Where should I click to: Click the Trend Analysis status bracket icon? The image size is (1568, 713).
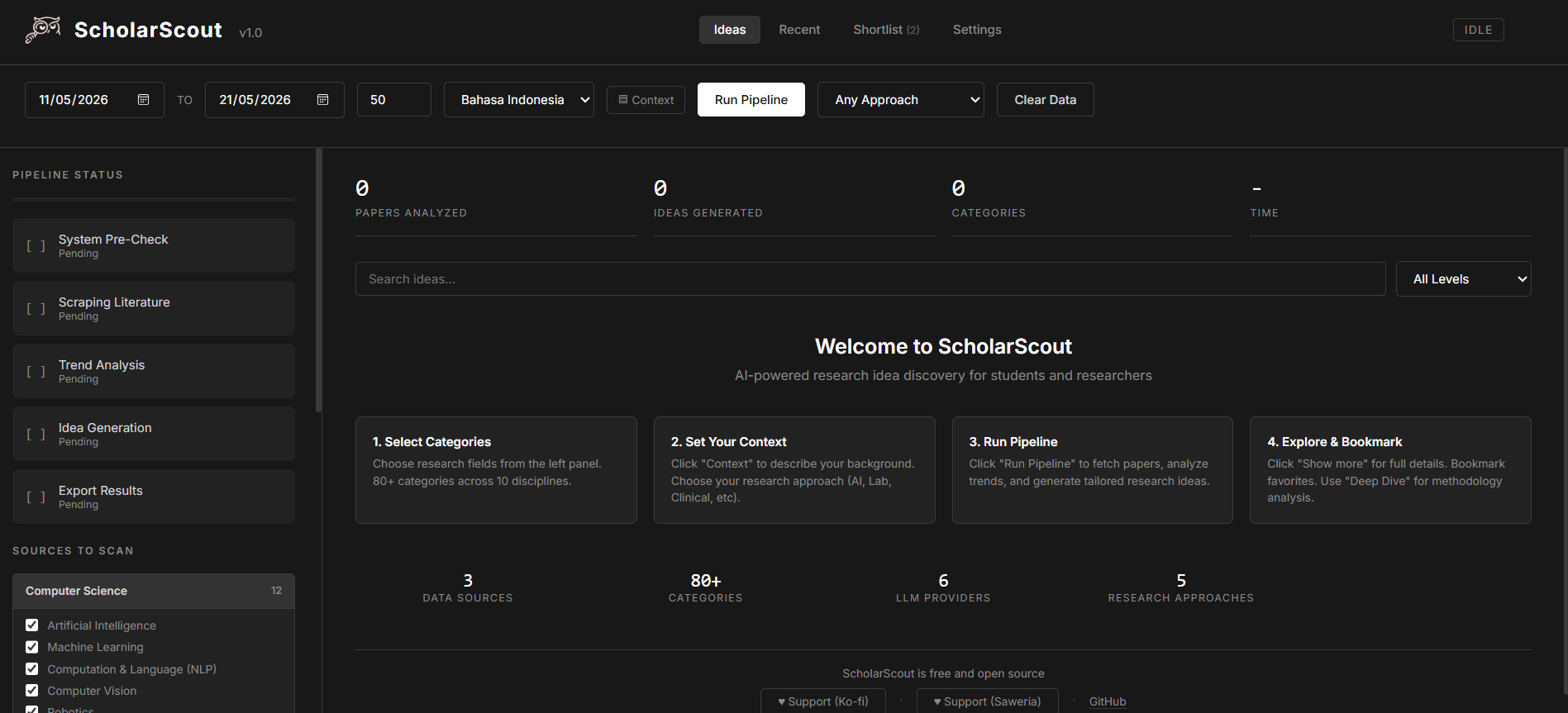pos(36,371)
